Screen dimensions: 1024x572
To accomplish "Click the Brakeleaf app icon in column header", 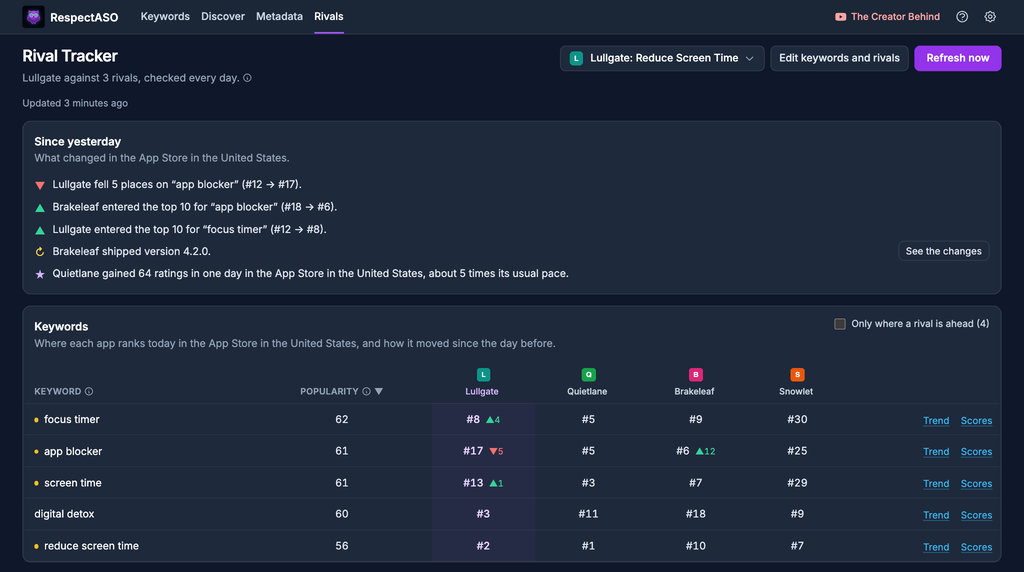I will click(x=696, y=375).
